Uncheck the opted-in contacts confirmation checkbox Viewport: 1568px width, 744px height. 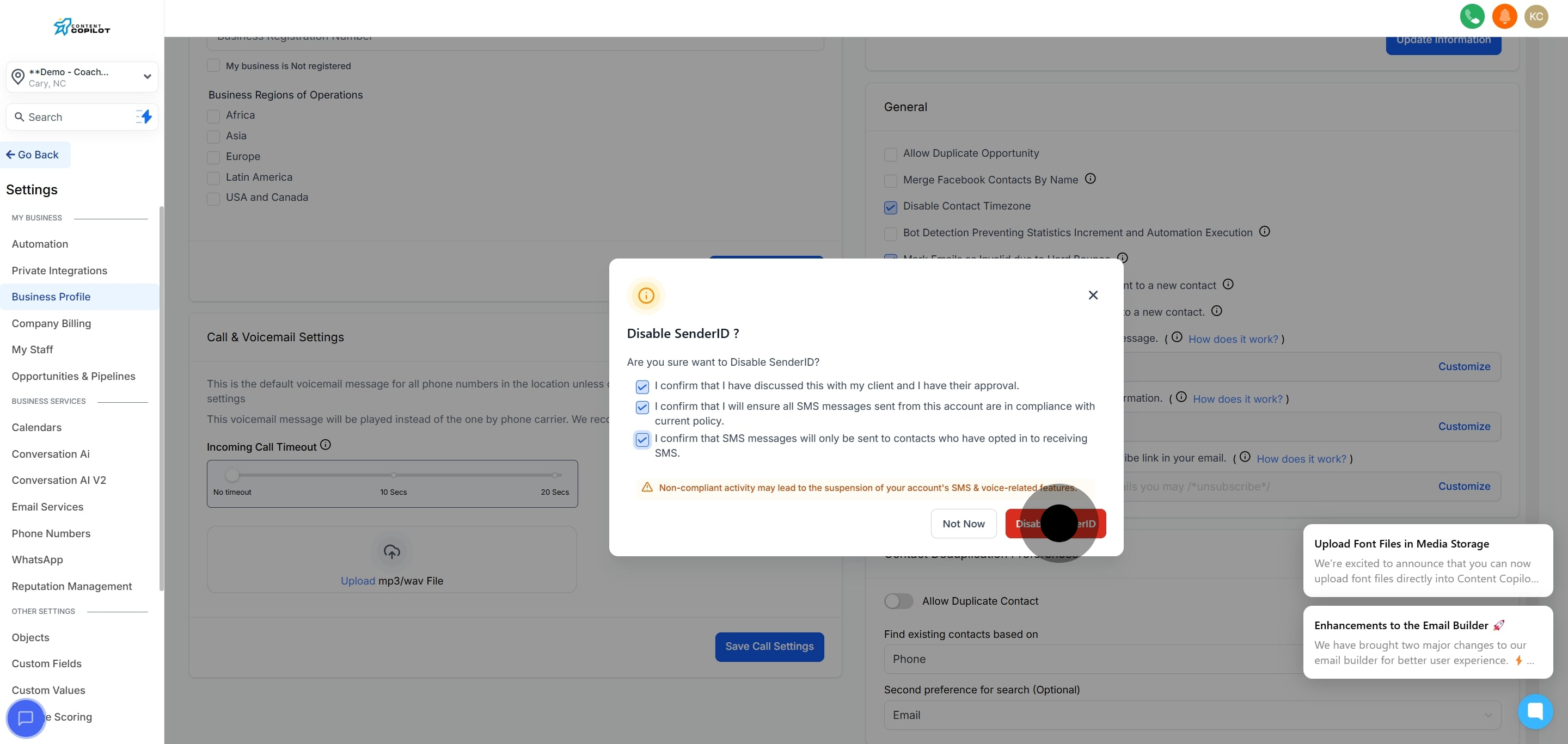(x=642, y=439)
